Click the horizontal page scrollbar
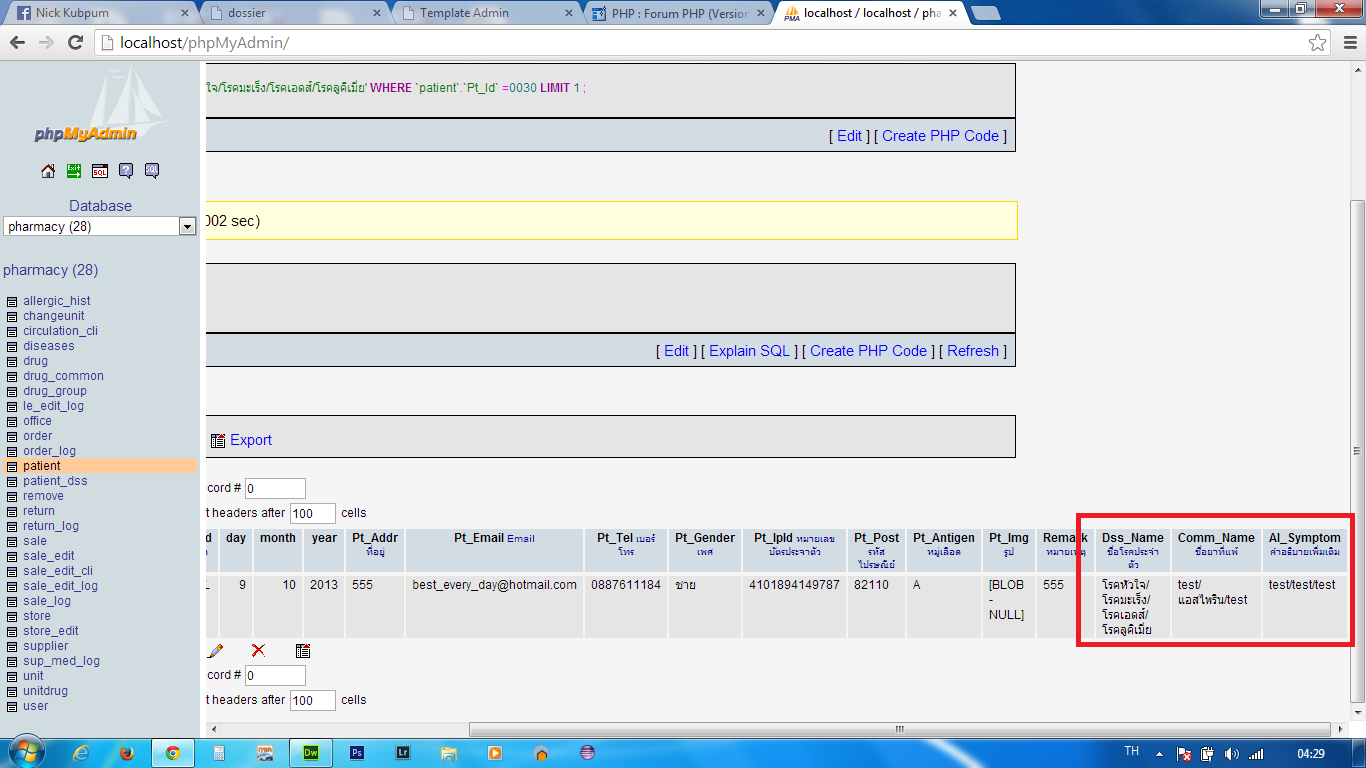The image size is (1366, 768). click(900, 730)
